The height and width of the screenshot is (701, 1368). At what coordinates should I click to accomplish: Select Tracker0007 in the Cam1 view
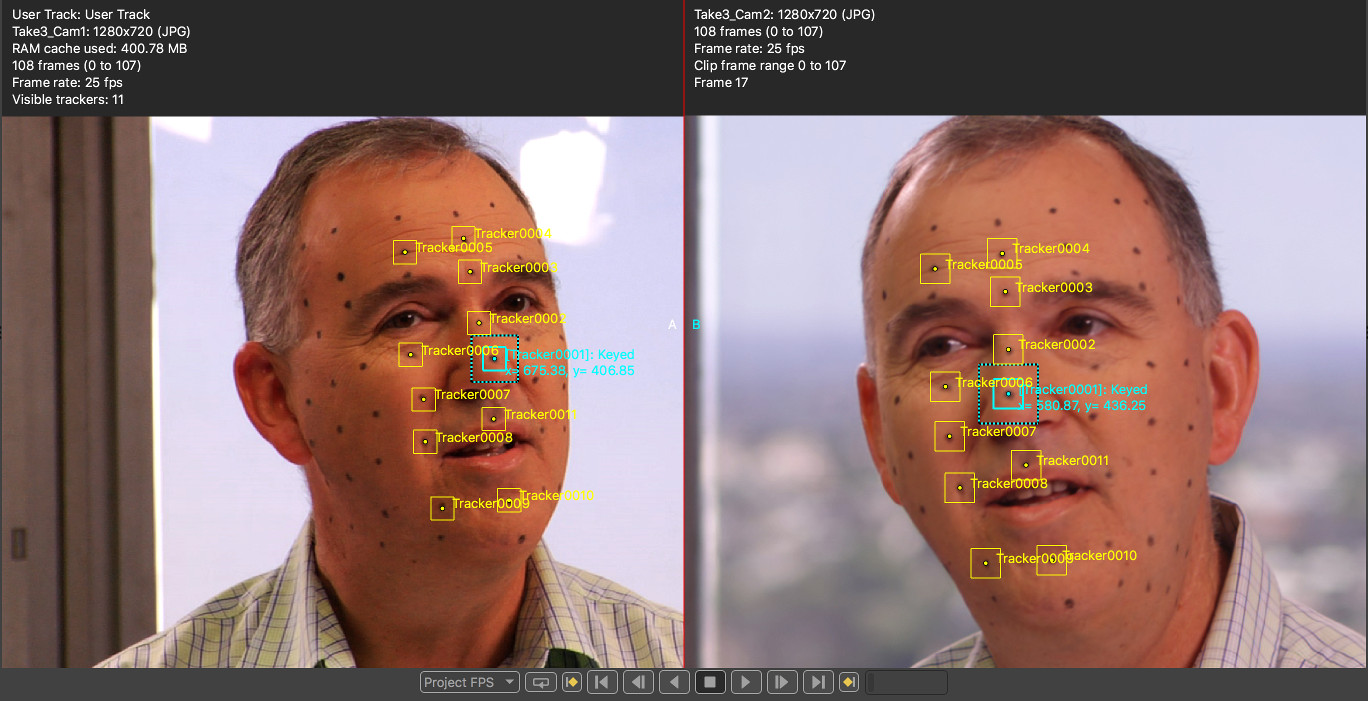click(x=423, y=399)
